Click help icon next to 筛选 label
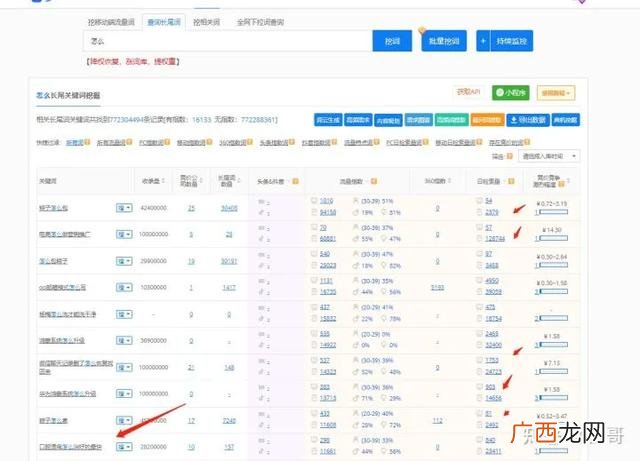The image size is (640, 461). click(509, 156)
